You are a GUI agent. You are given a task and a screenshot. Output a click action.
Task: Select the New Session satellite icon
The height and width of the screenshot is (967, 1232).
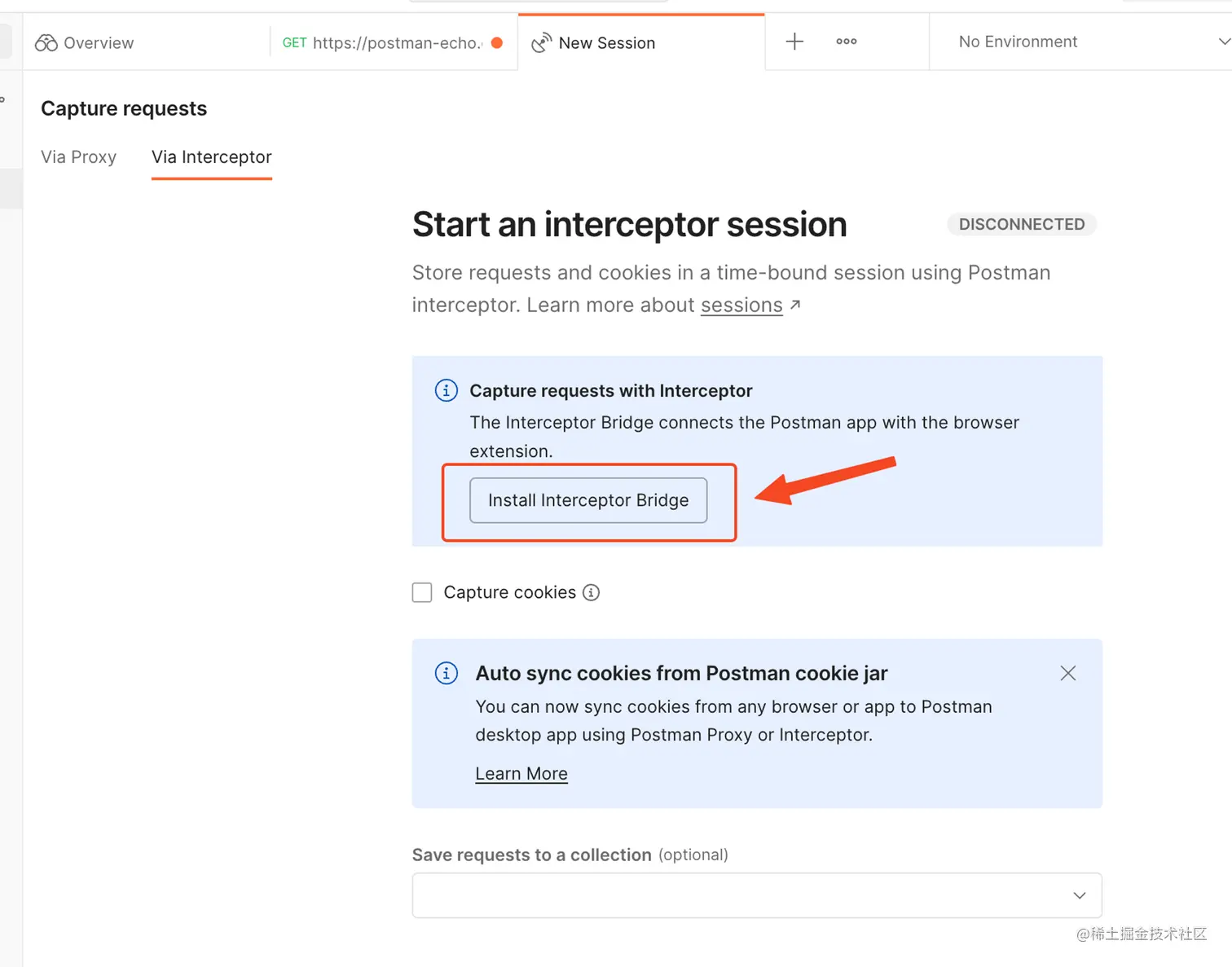click(x=541, y=42)
